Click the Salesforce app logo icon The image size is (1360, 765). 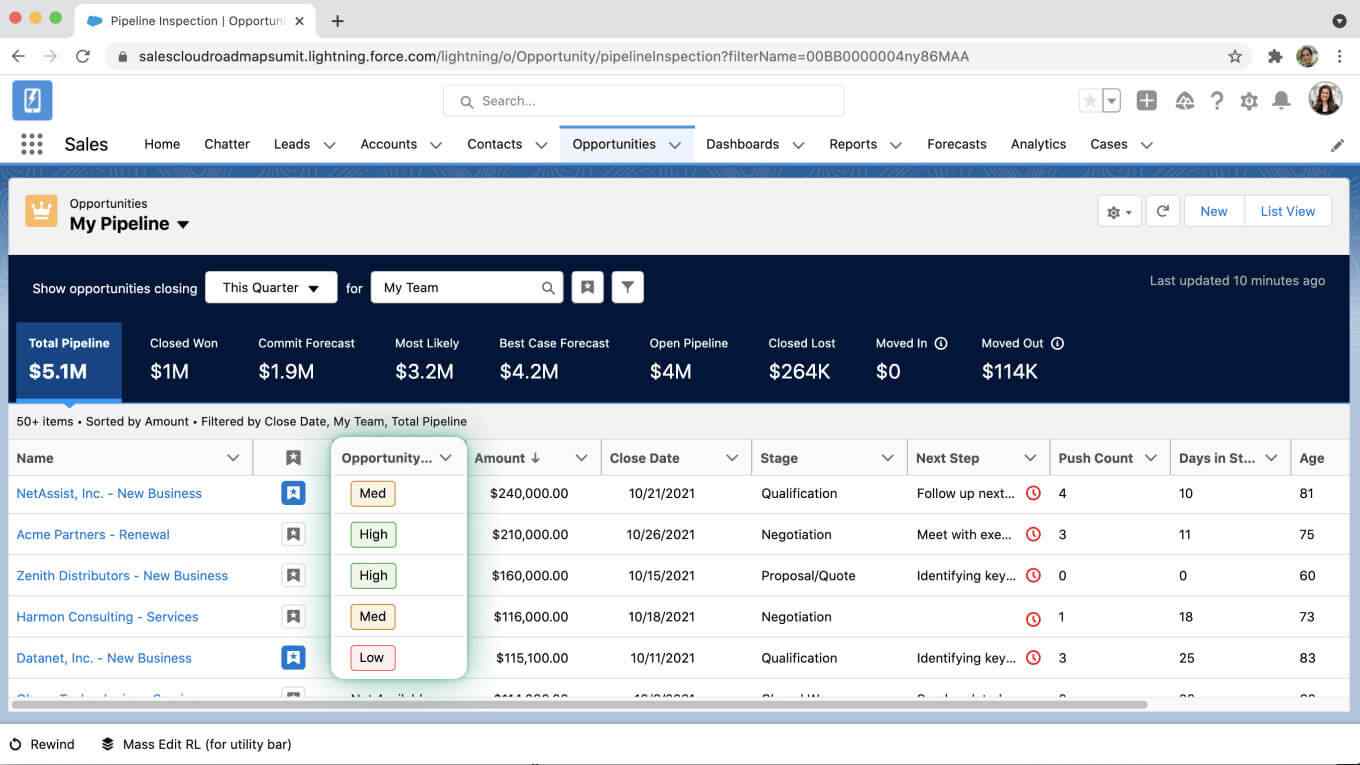click(32, 101)
